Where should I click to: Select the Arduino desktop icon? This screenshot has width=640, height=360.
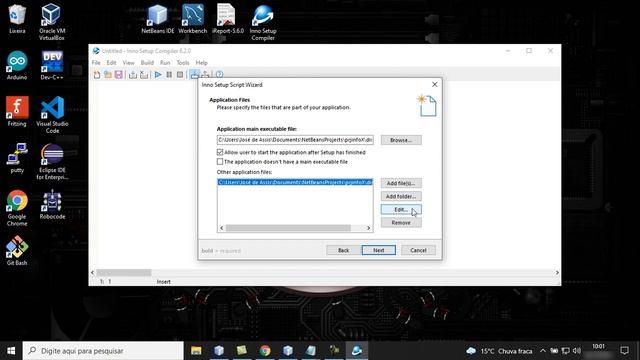(17, 65)
